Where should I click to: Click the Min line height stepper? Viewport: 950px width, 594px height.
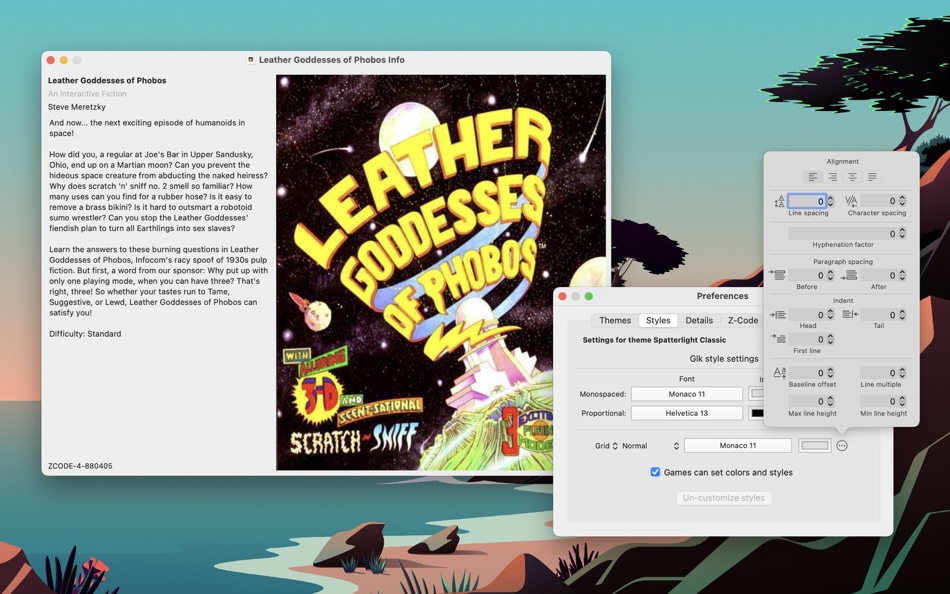[x=902, y=401]
